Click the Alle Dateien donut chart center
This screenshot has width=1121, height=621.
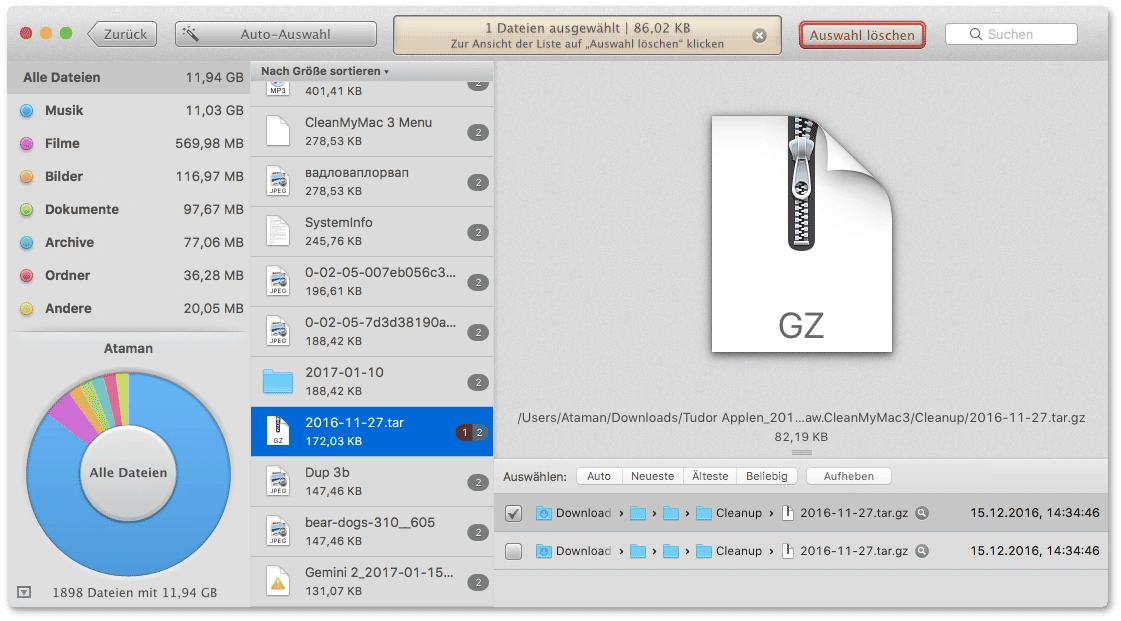coord(128,472)
